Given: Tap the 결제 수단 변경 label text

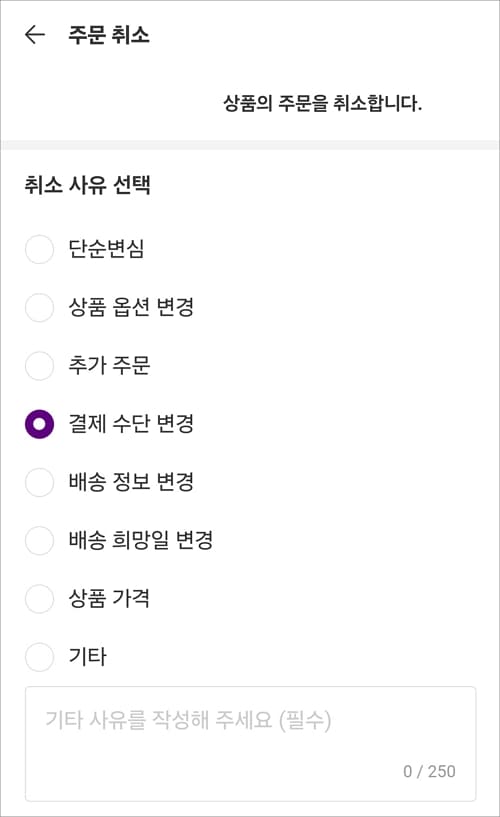Looking at the screenshot, I should [131, 424].
